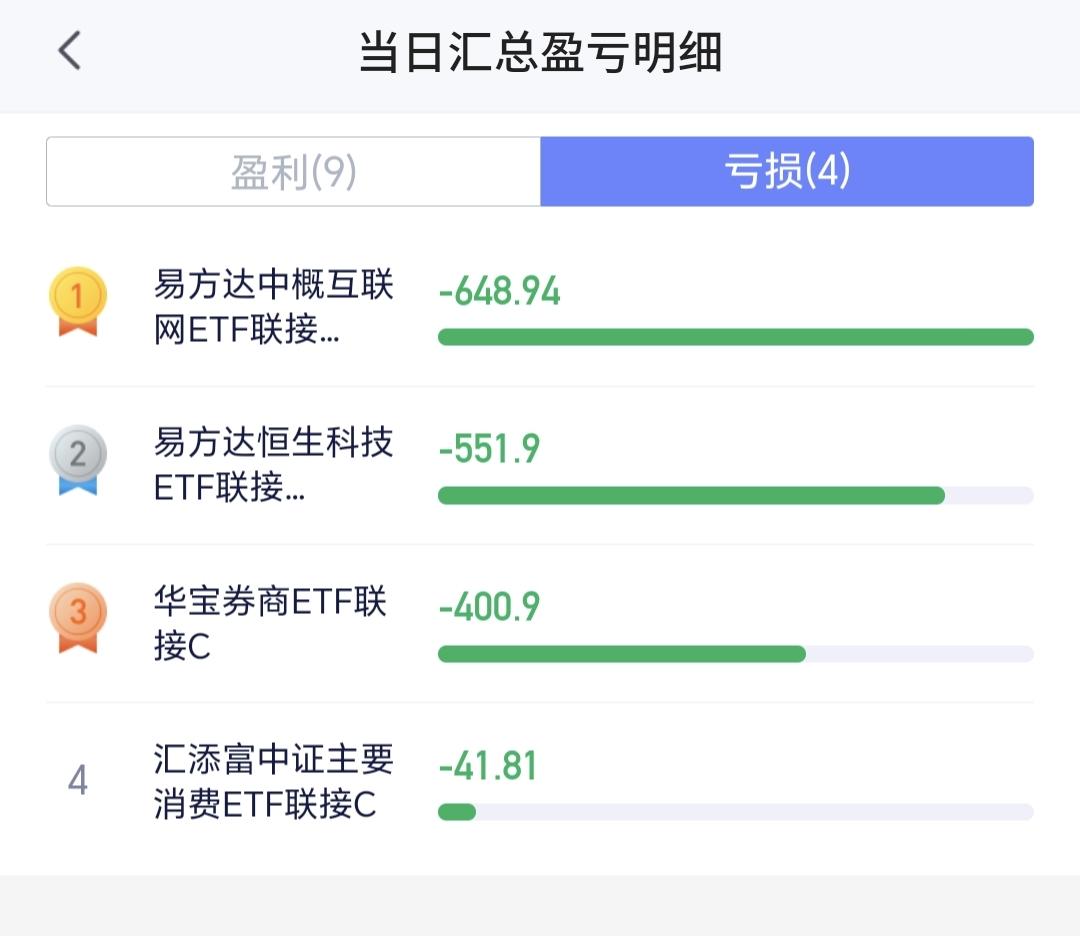1080x936 pixels.
Task: Click the gold rank 1 medal icon
Action: click(x=78, y=302)
